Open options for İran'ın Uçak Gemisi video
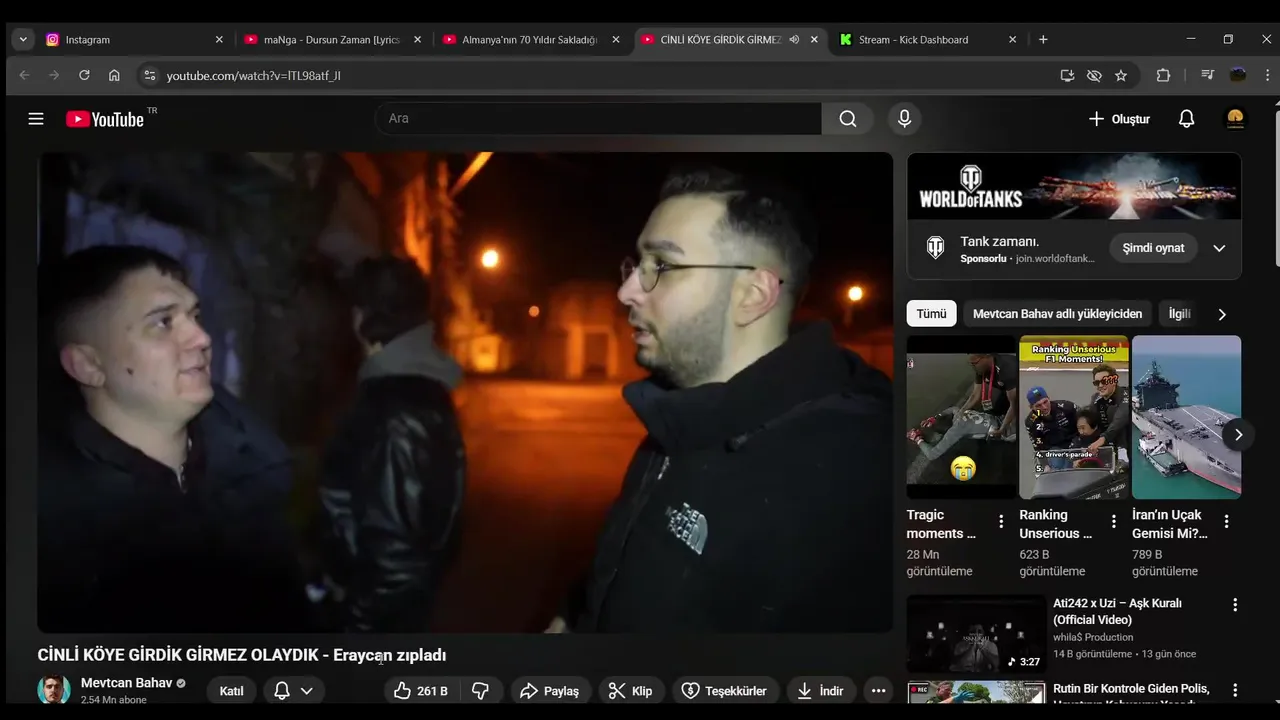This screenshot has height=720, width=1280. click(x=1227, y=521)
